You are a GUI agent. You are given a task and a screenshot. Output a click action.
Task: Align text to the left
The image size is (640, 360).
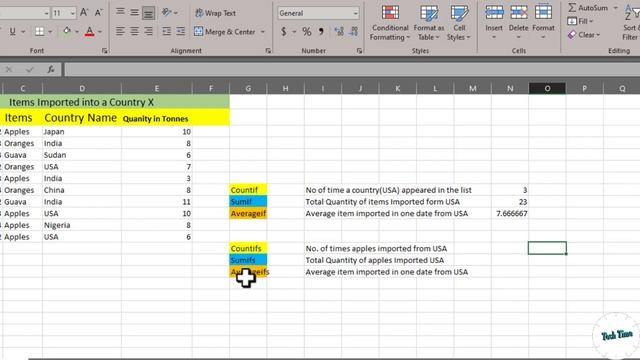[x=120, y=31]
